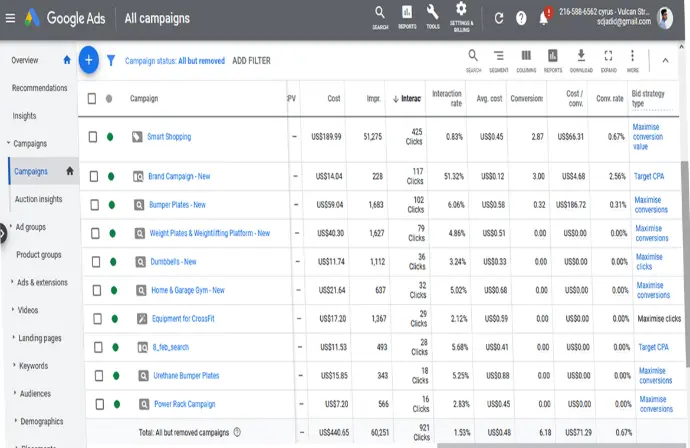Screen dimensions: 690x448
Task: Expand Keywords in sidebar
Action: pos(14,365)
